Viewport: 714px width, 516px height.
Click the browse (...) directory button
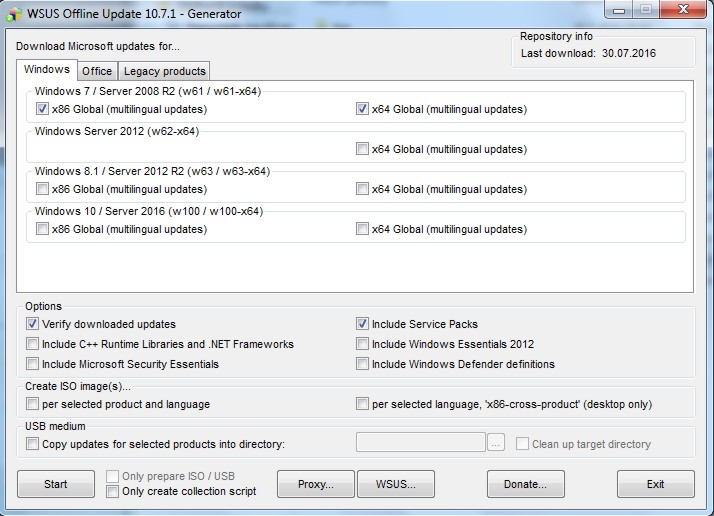pyautogui.click(x=496, y=443)
